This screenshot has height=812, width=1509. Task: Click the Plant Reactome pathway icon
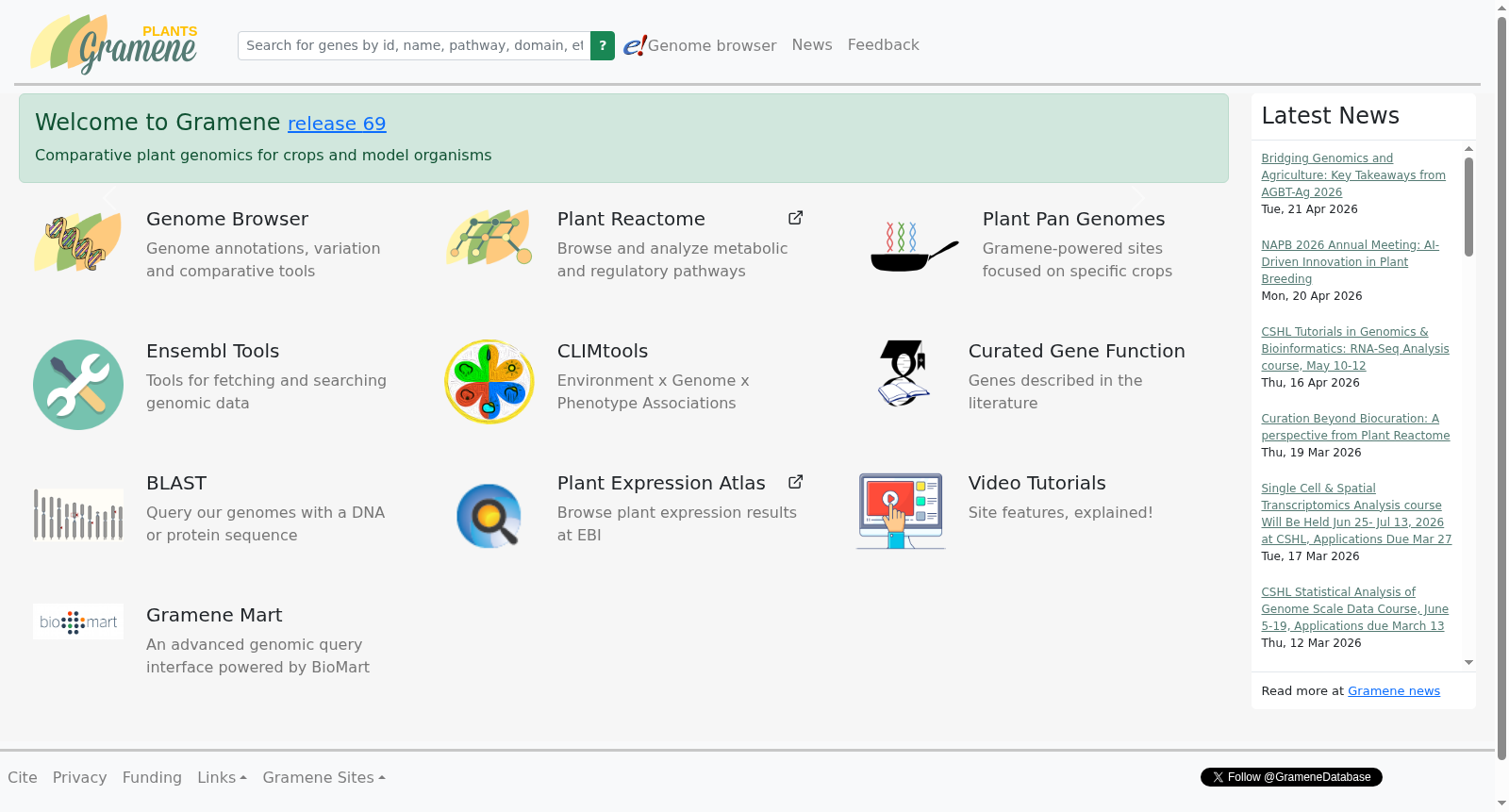[x=489, y=238]
